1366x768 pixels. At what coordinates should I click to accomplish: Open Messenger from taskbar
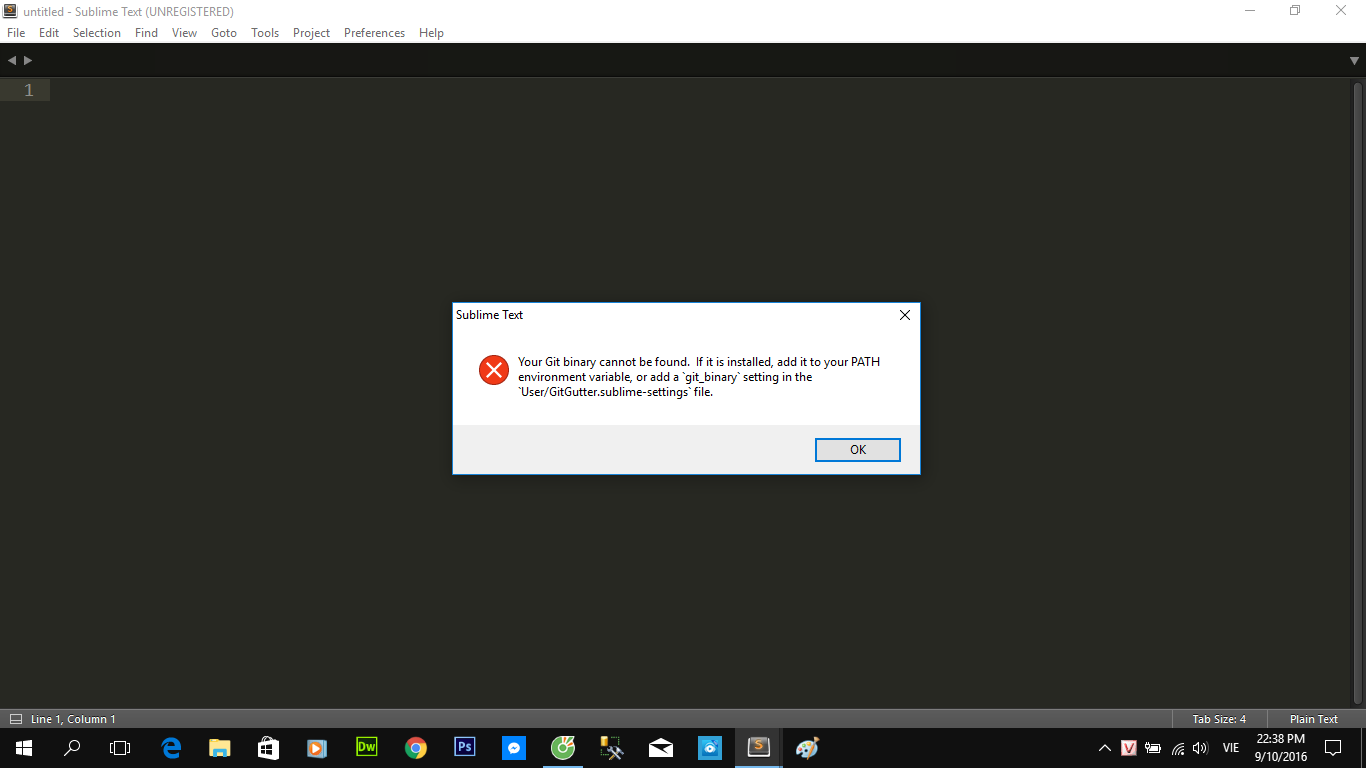[x=514, y=748]
